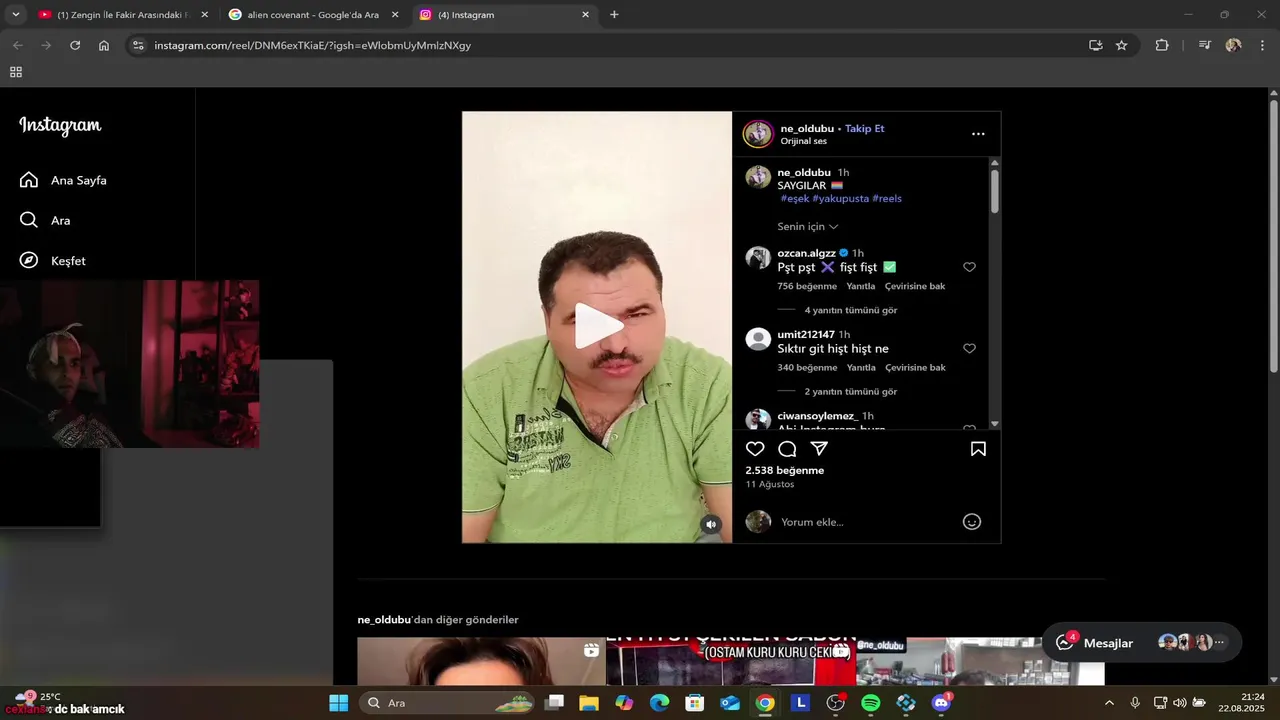This screenshot has width=1280, height=720.
Task: Open ozcan.algzz's profile username
Action: pyautogui.click(x=806, y=253)
